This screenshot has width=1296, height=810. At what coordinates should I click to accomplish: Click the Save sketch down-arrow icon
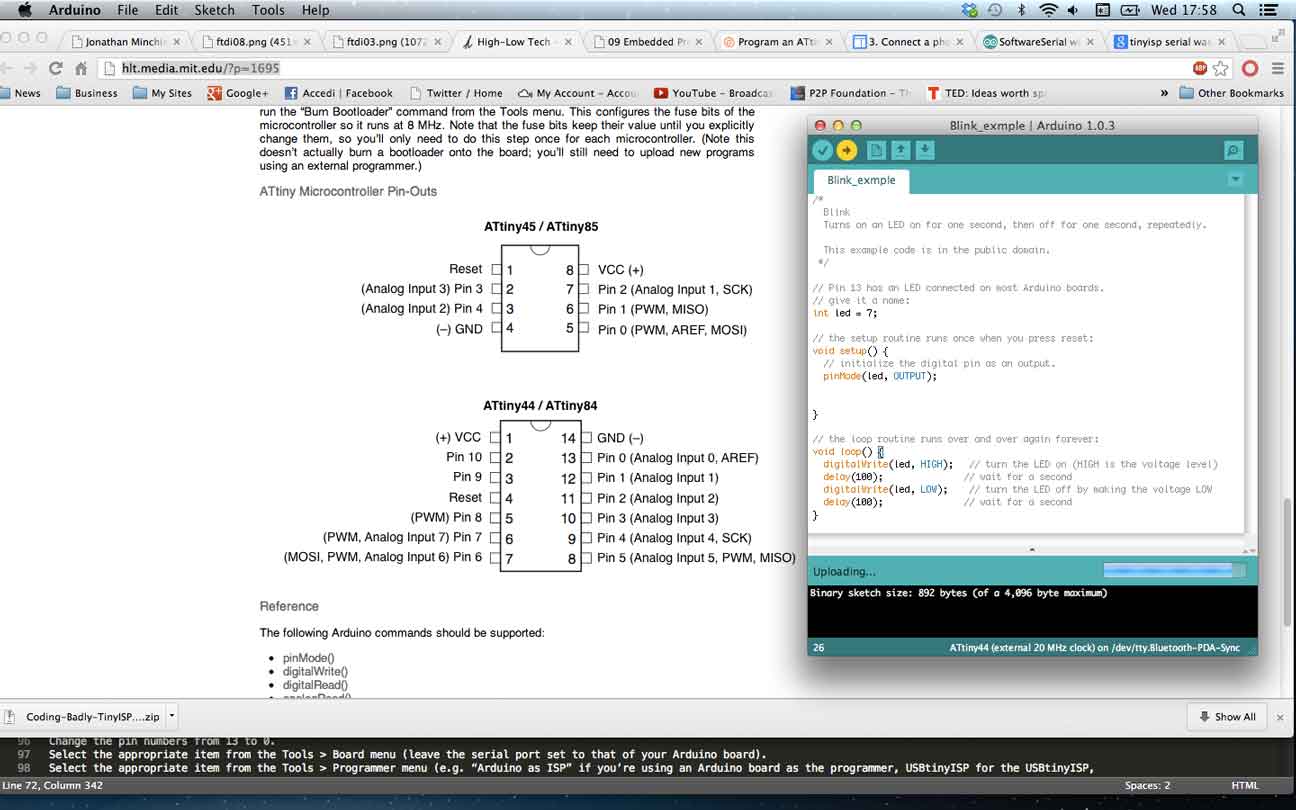click(x=925, y=150)
